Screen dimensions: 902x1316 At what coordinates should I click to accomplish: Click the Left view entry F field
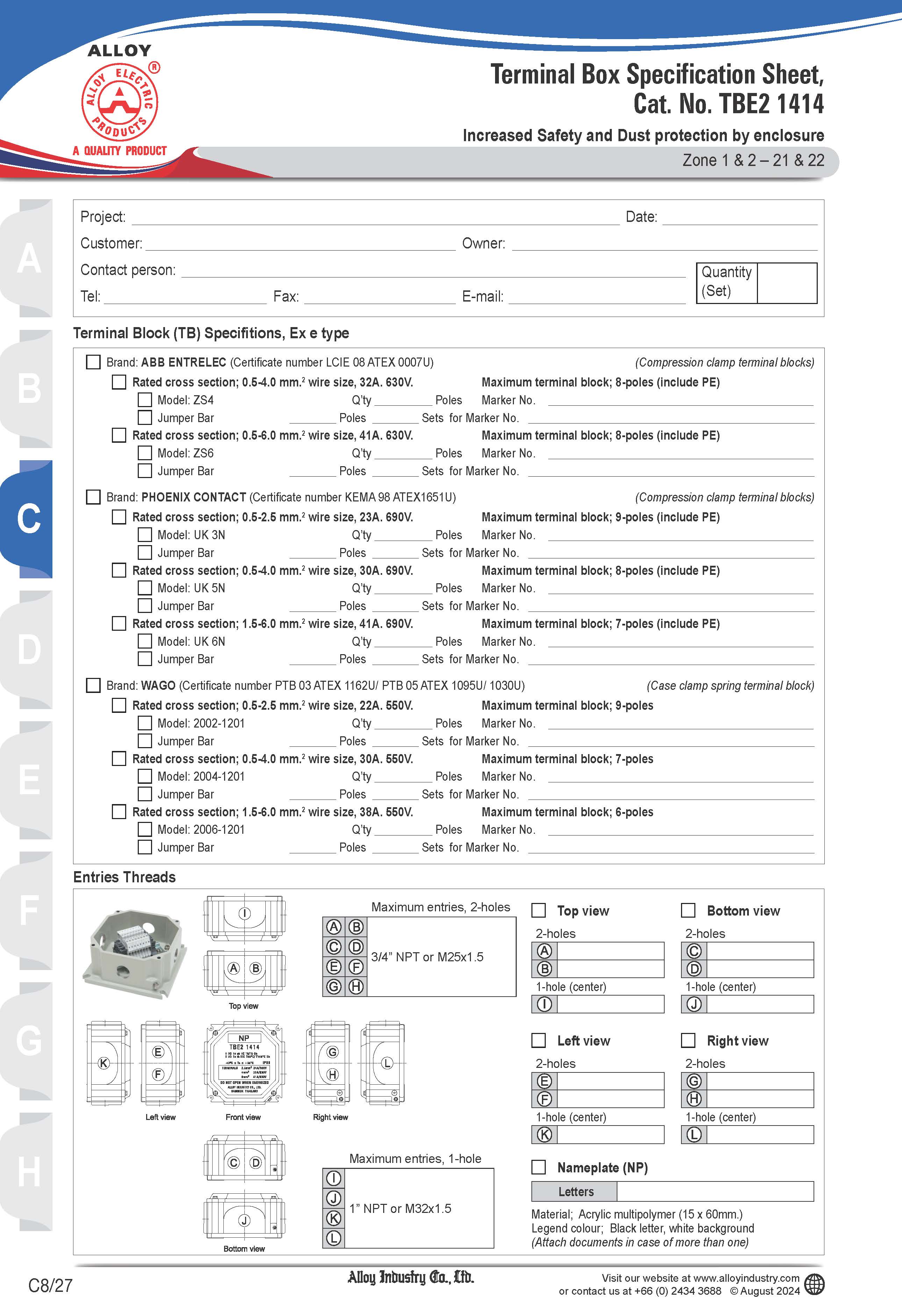pyautogui.click(x=611, y=1099)
